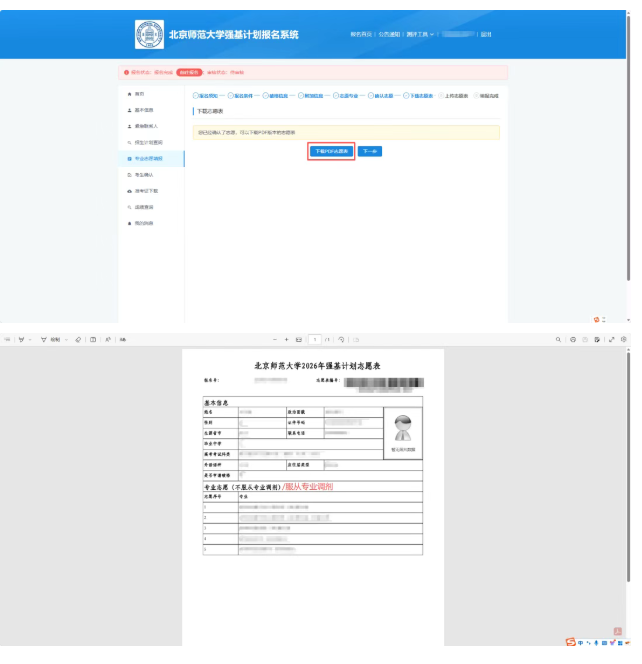642x664 pixels.
Task: Click the 下一步 button
Action: click(370, 151)
